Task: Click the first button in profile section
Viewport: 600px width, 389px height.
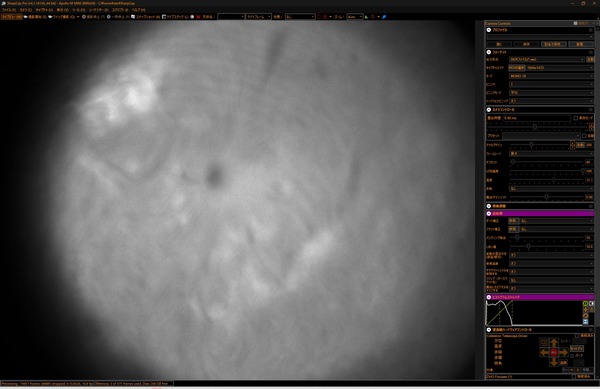Action: 499,44
